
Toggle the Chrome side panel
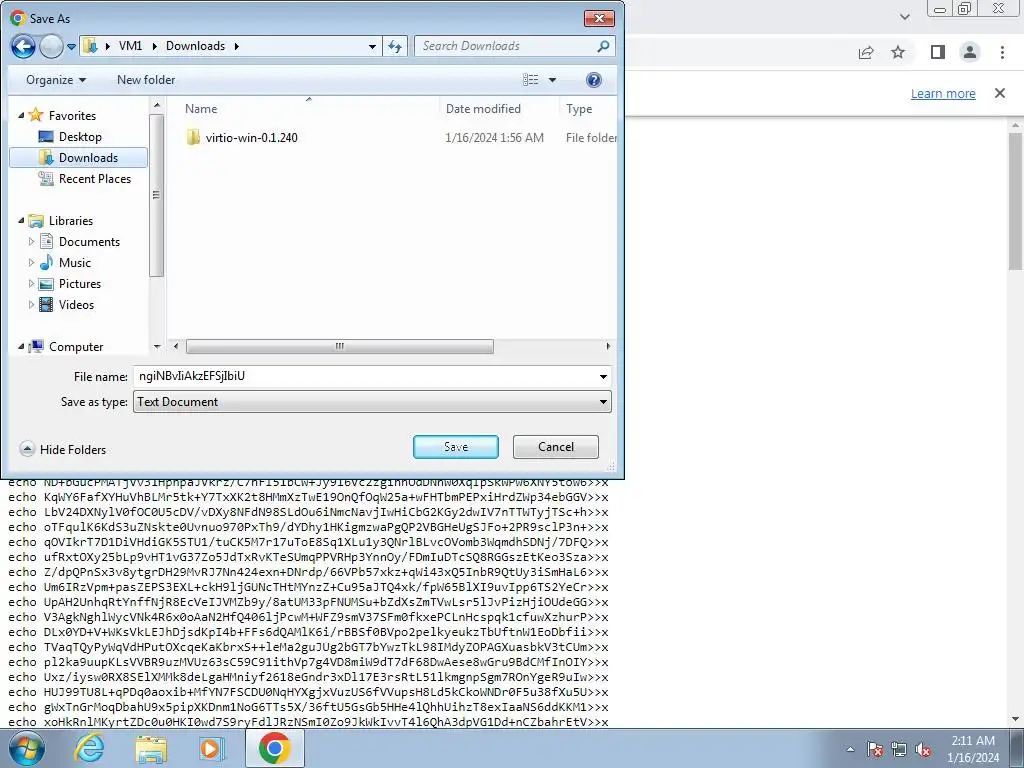click(x=938, y=52)
